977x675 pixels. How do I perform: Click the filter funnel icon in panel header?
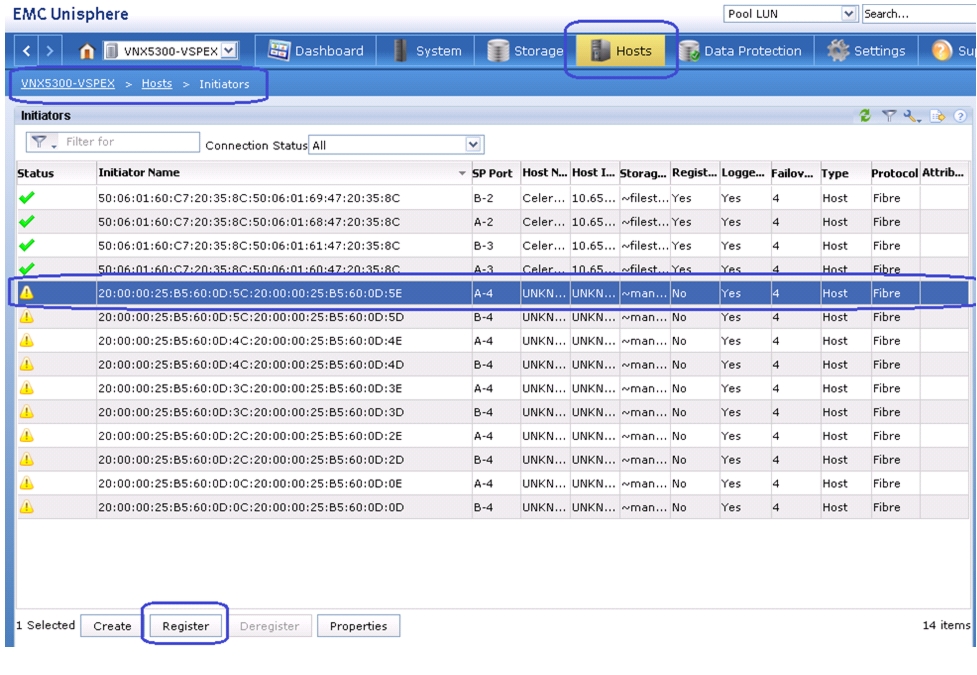coord(889,115)
